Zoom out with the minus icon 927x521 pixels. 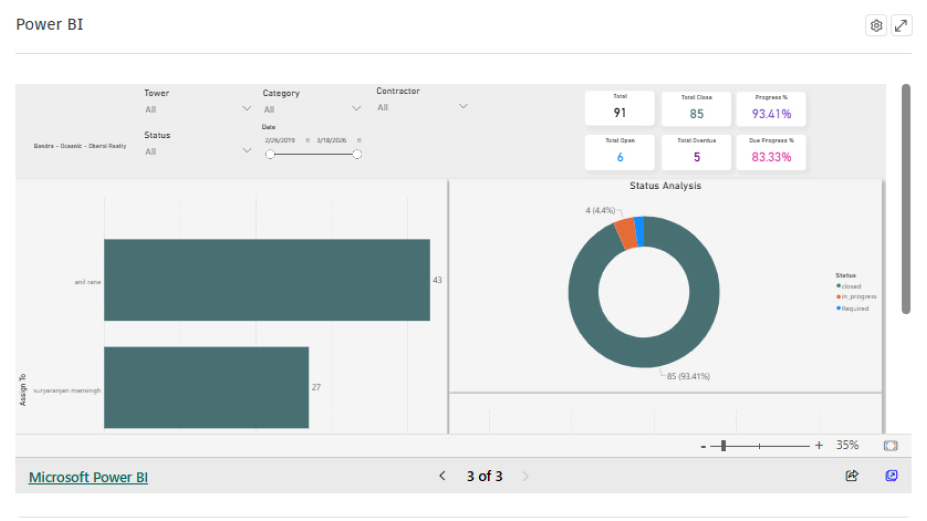(x=703, y=446)
